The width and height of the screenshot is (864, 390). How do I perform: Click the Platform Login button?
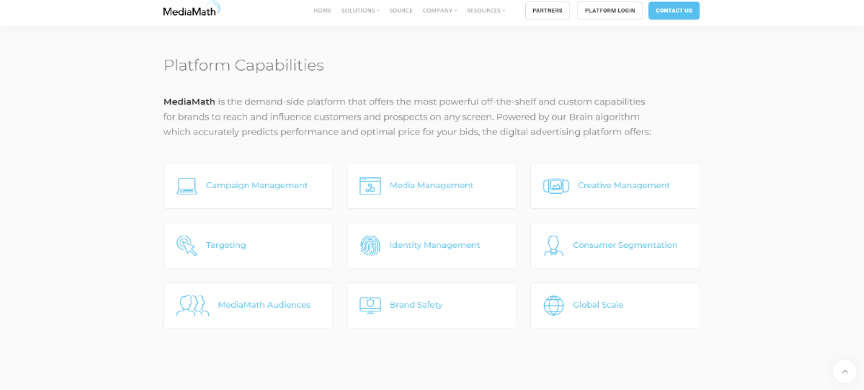(610, 10)
